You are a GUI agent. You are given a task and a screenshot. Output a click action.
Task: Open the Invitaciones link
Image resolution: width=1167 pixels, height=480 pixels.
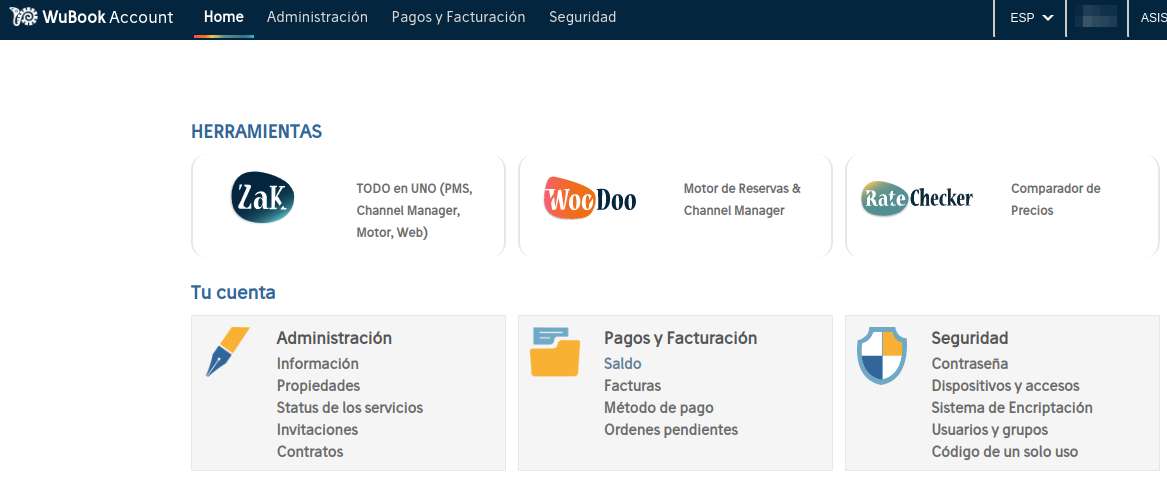[317, 429]
